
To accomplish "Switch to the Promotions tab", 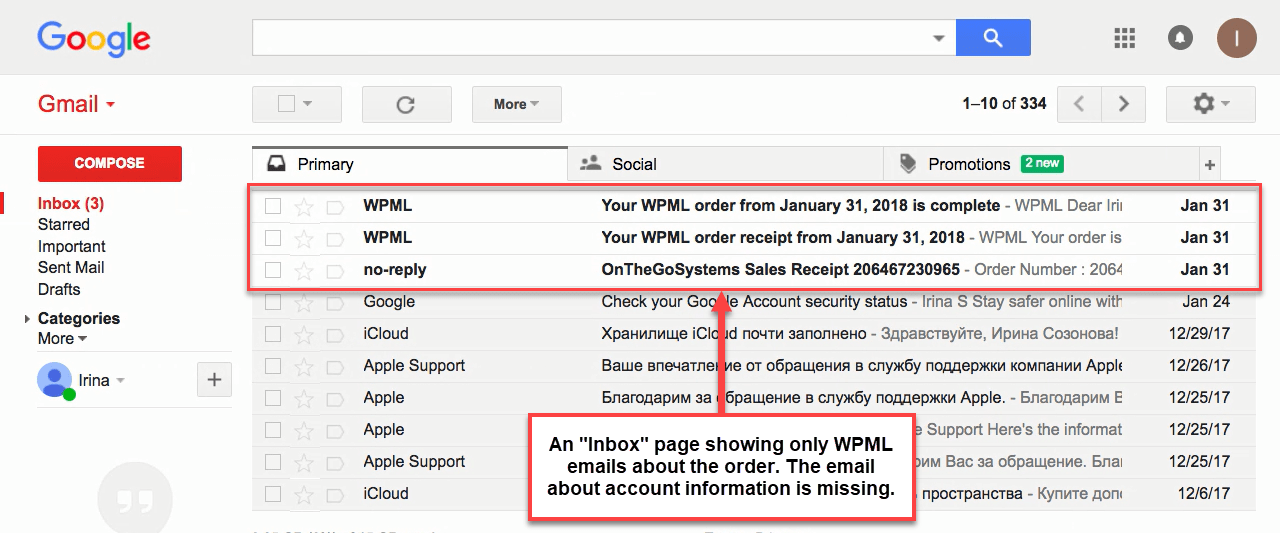I will [x=1041, y=164].
